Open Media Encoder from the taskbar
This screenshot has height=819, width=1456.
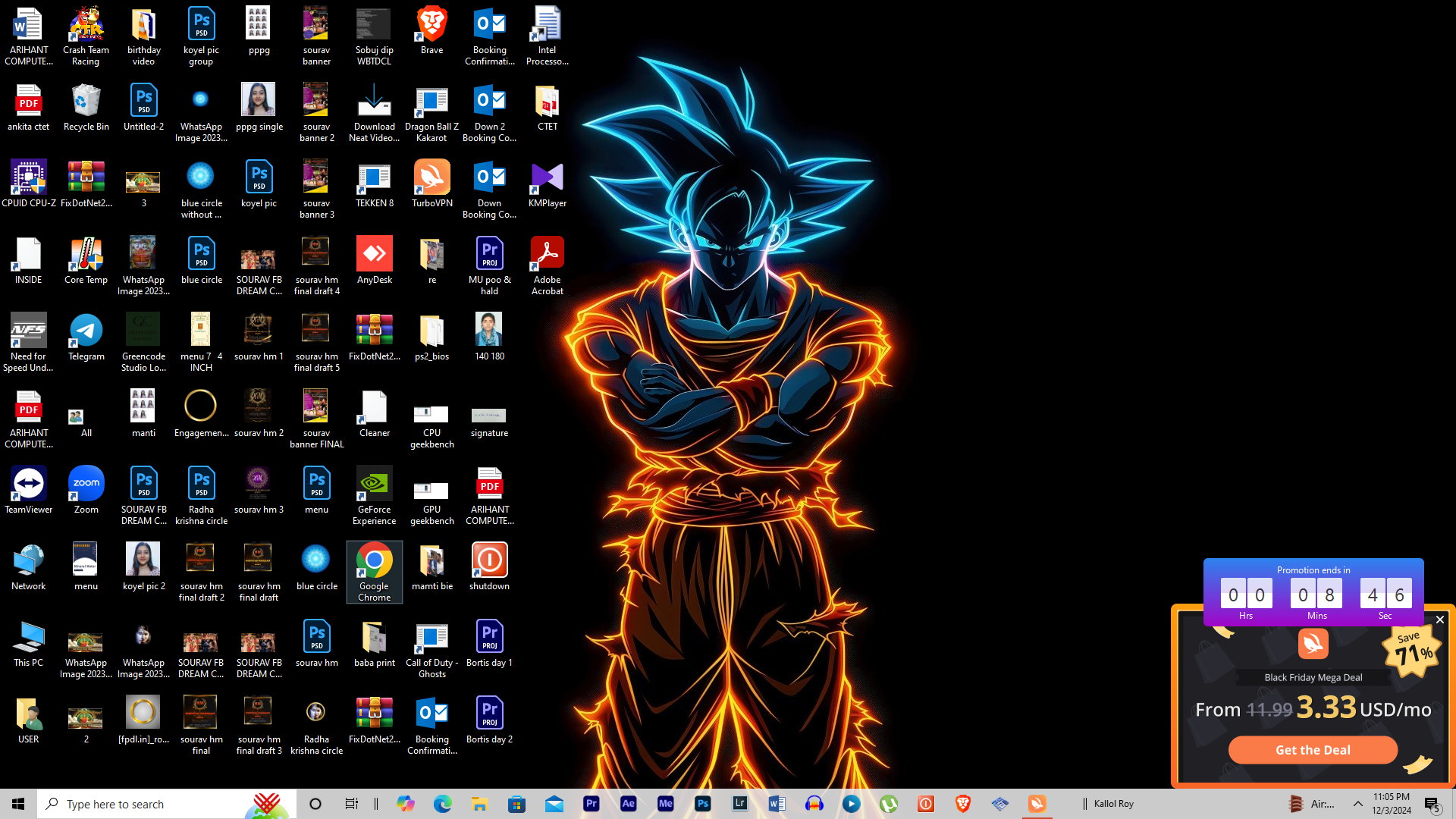click(x=666, y=804)
